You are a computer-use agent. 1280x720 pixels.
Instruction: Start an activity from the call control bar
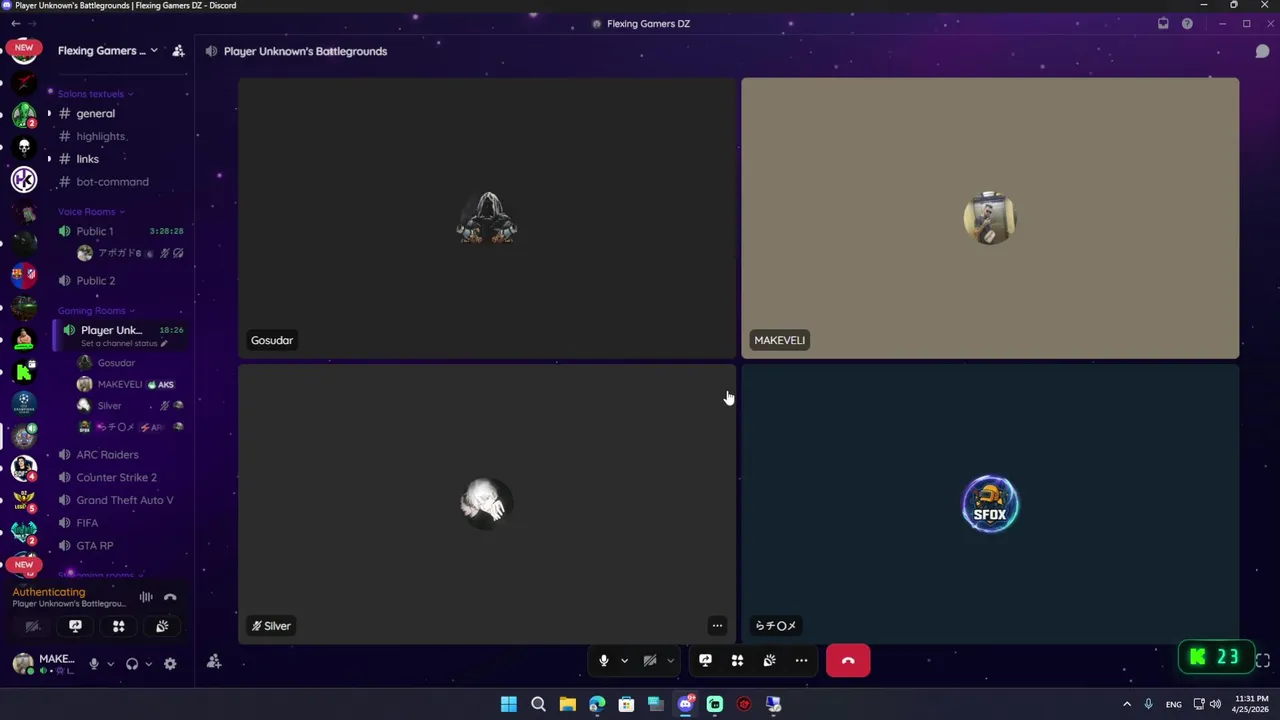737,660
